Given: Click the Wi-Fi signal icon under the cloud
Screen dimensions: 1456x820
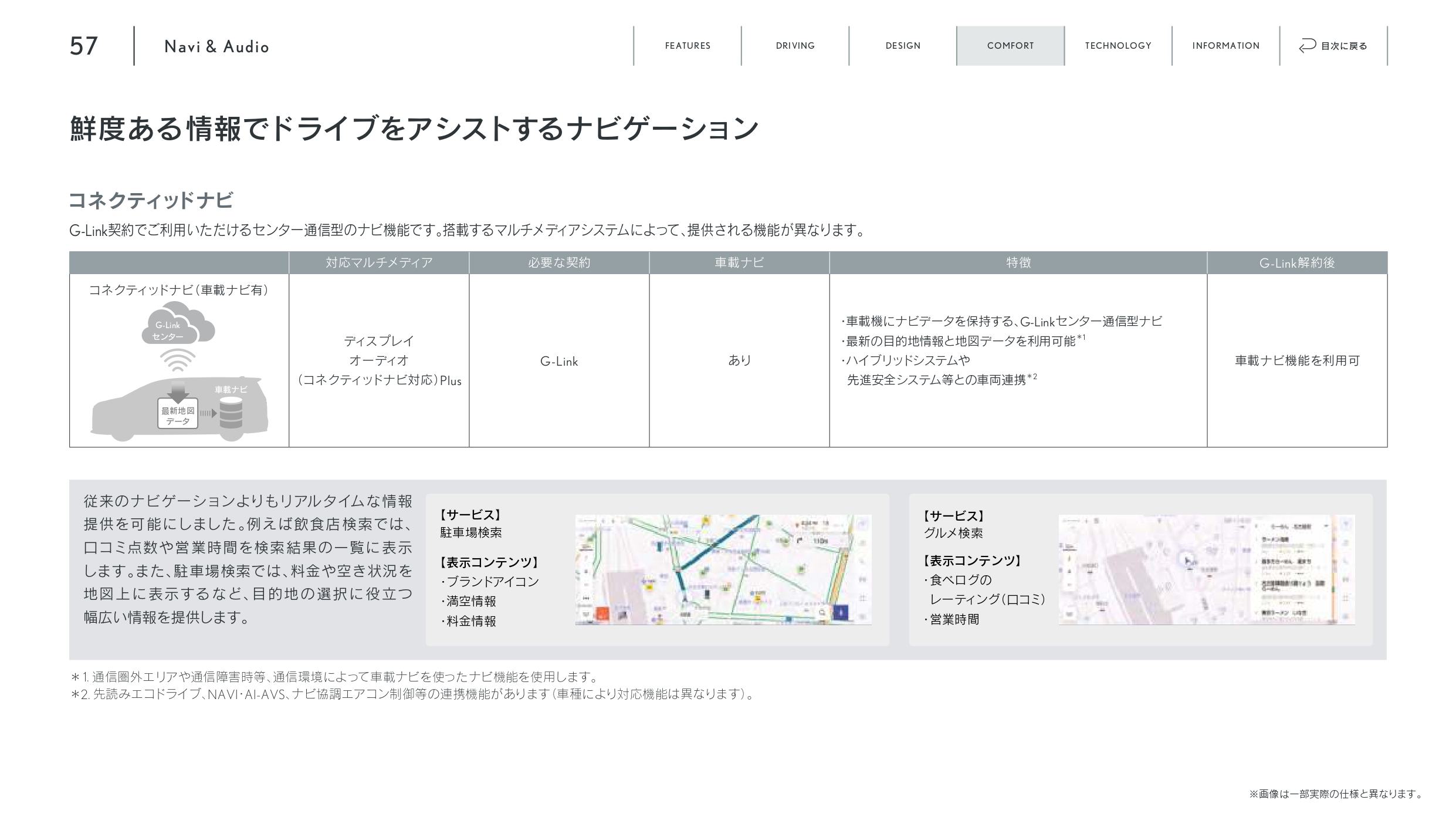Looking at the screenshot, I should (177, 359).
